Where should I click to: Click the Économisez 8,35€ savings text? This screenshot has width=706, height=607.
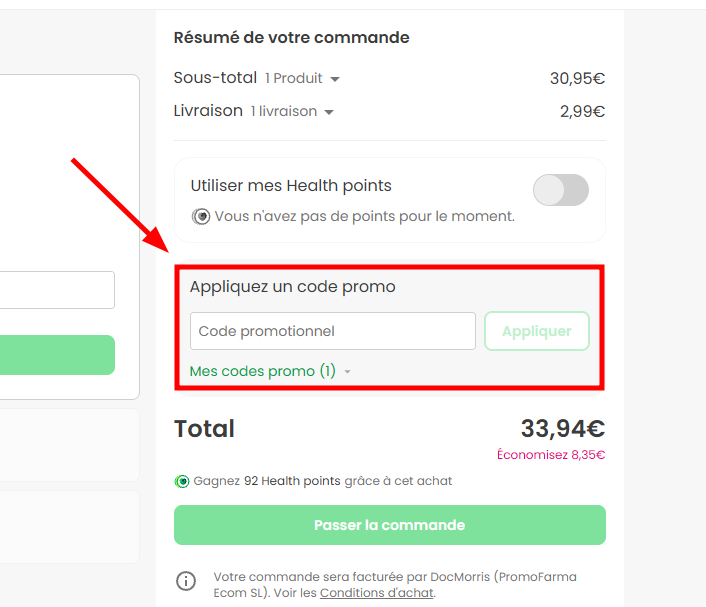tap(551, 455)
